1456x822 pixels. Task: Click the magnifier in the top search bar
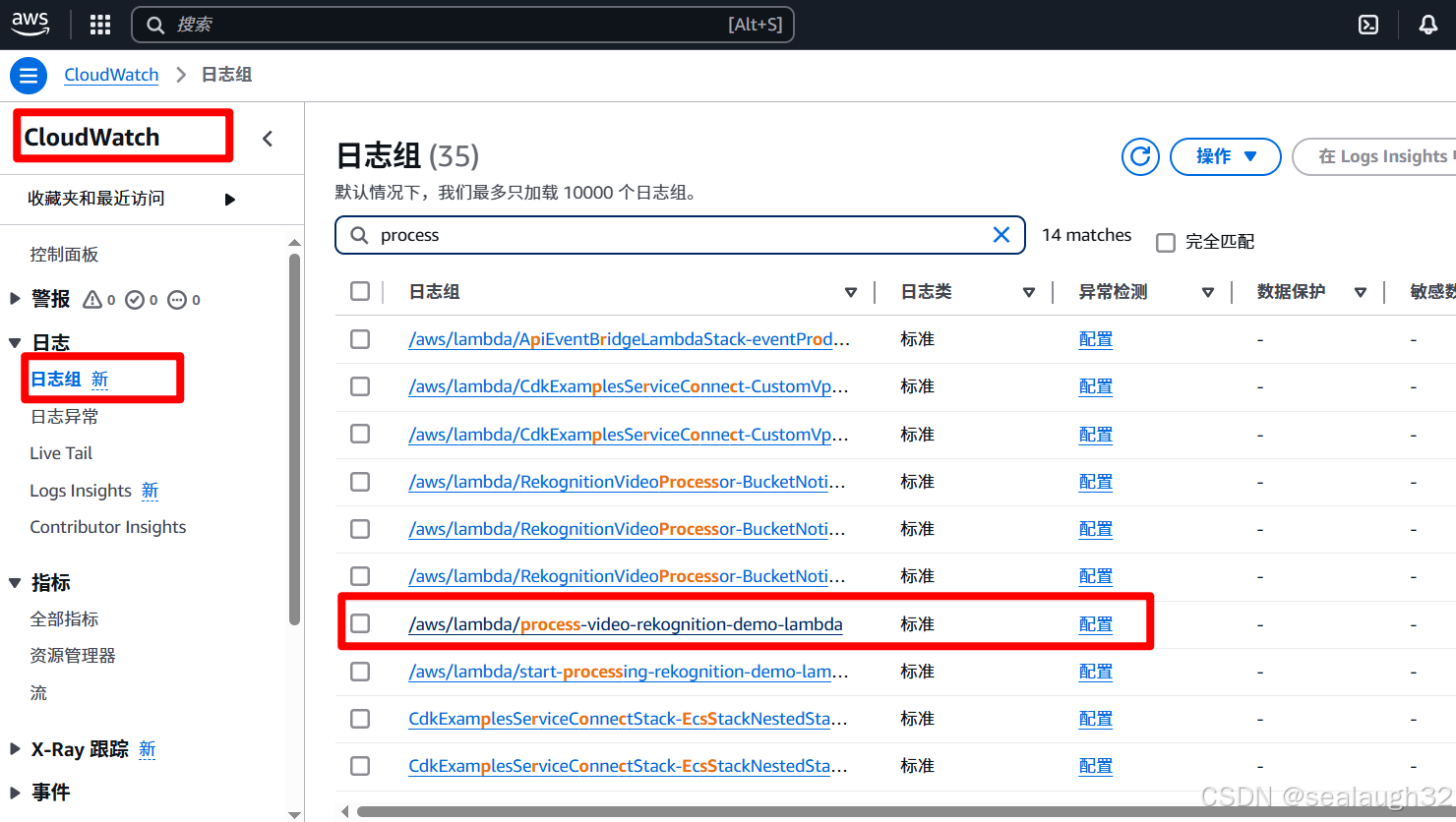pyautogui.click(x=155, y=25)
